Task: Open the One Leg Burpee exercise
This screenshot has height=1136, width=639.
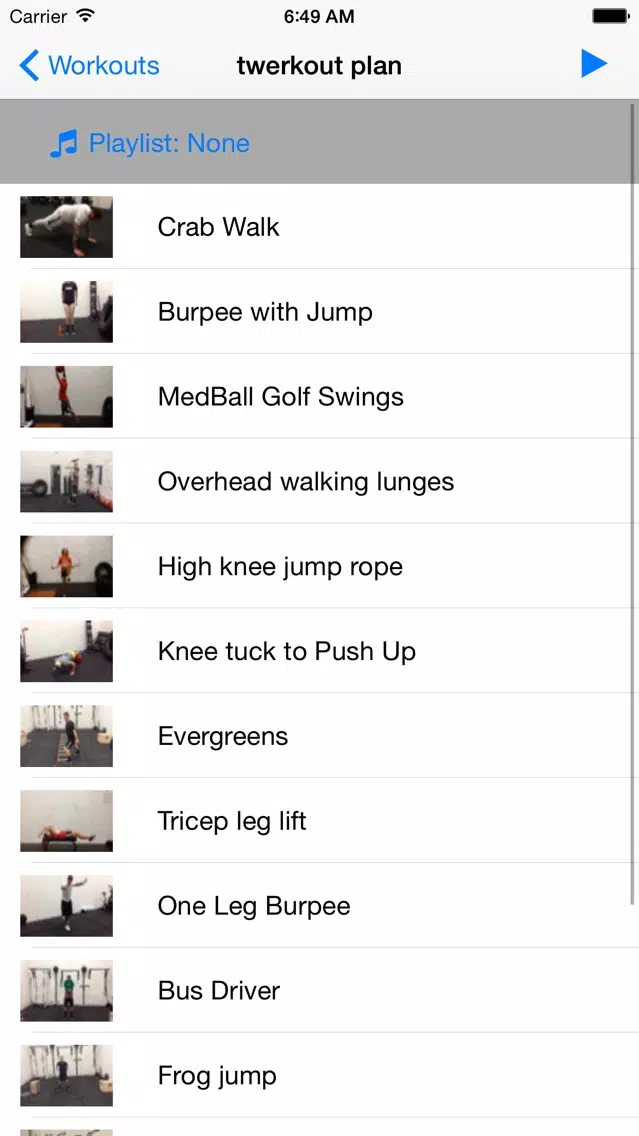Action: coord(253,907)
